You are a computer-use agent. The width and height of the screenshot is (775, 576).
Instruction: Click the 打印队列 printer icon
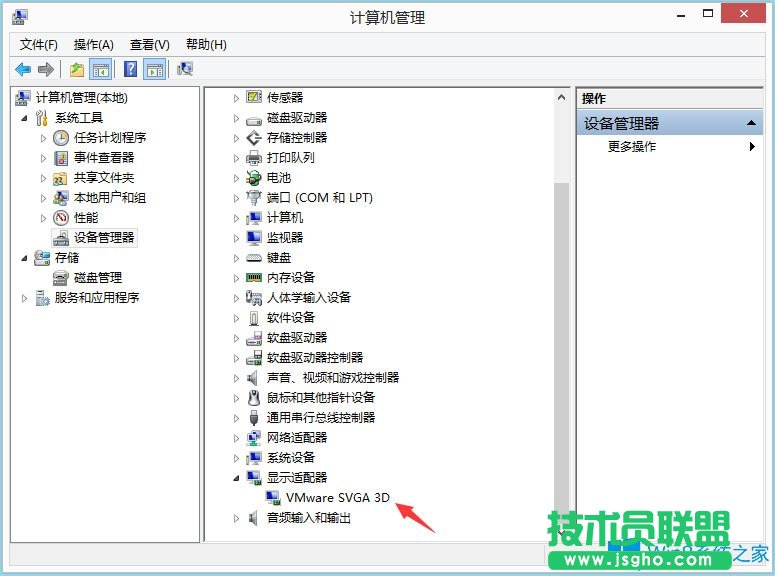[x=254, y=158]
